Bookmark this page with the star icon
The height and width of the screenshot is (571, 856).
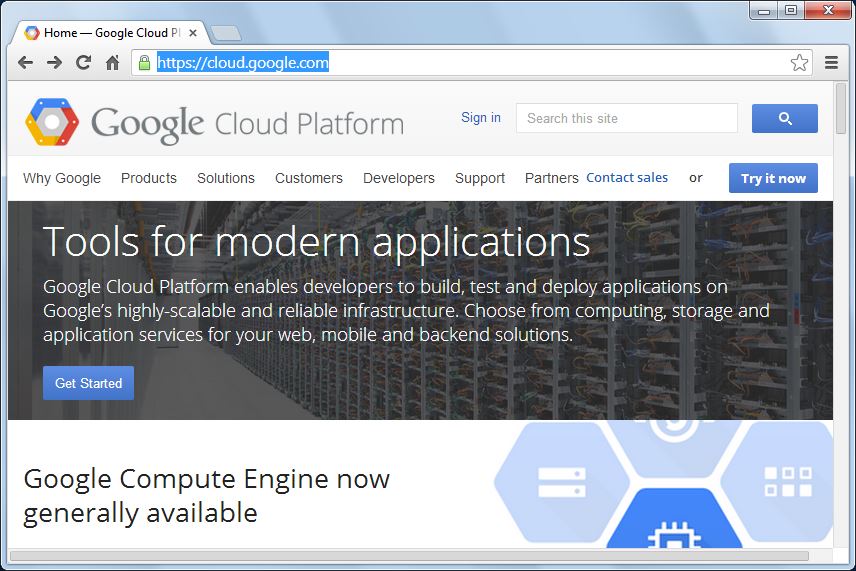(799, 63)
